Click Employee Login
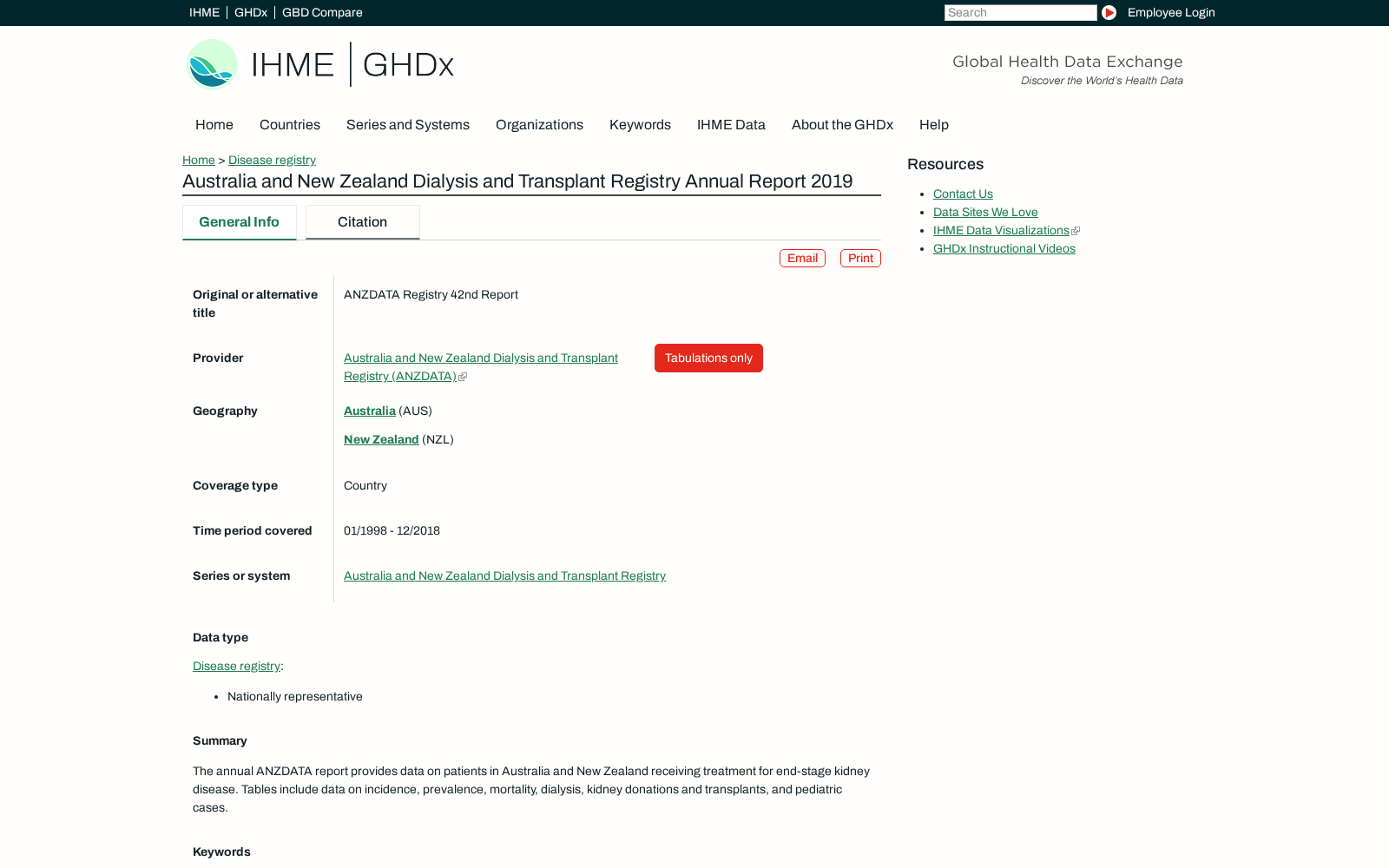 1171,12
